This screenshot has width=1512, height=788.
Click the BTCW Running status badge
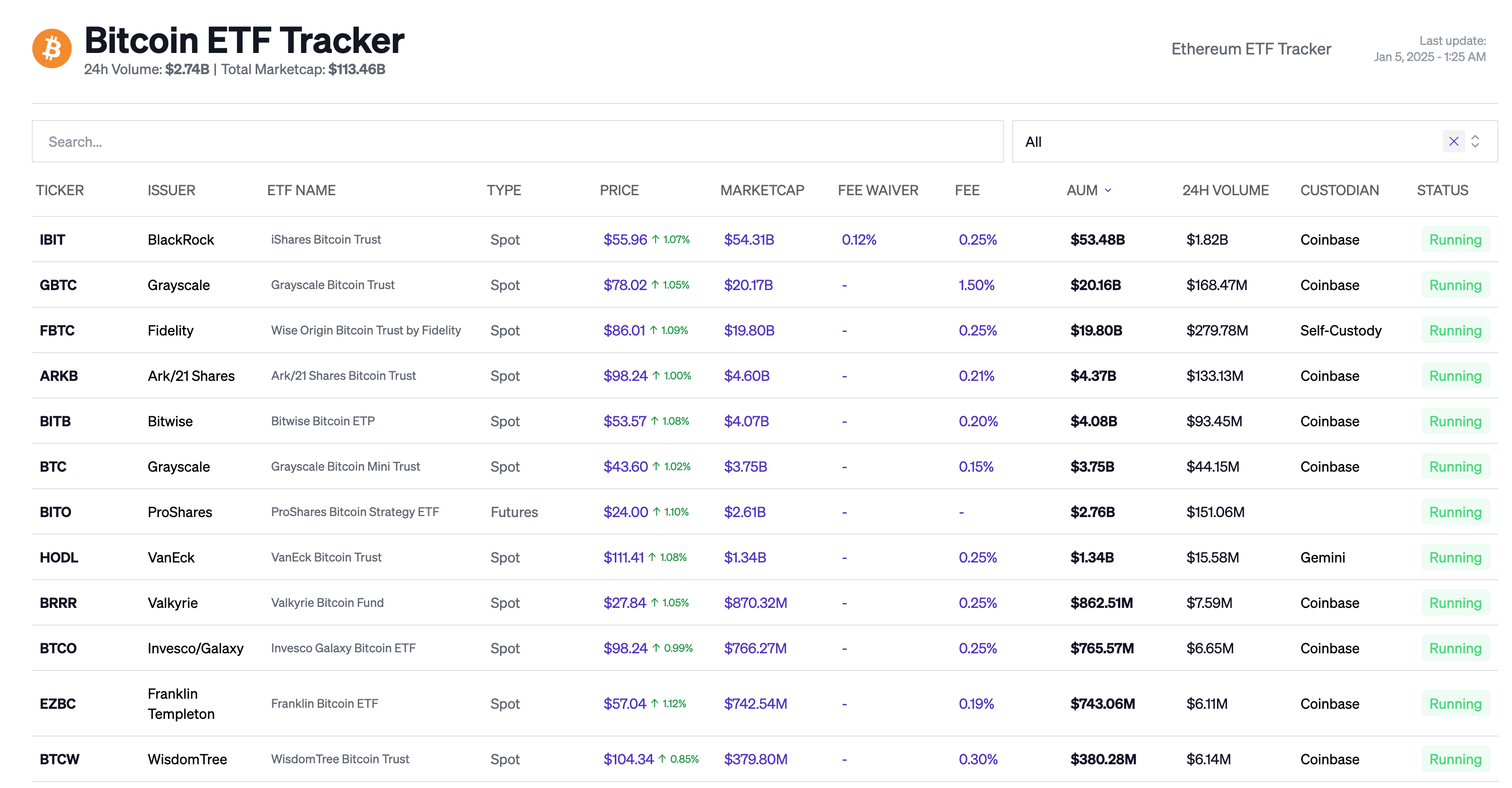[1455, 759]
